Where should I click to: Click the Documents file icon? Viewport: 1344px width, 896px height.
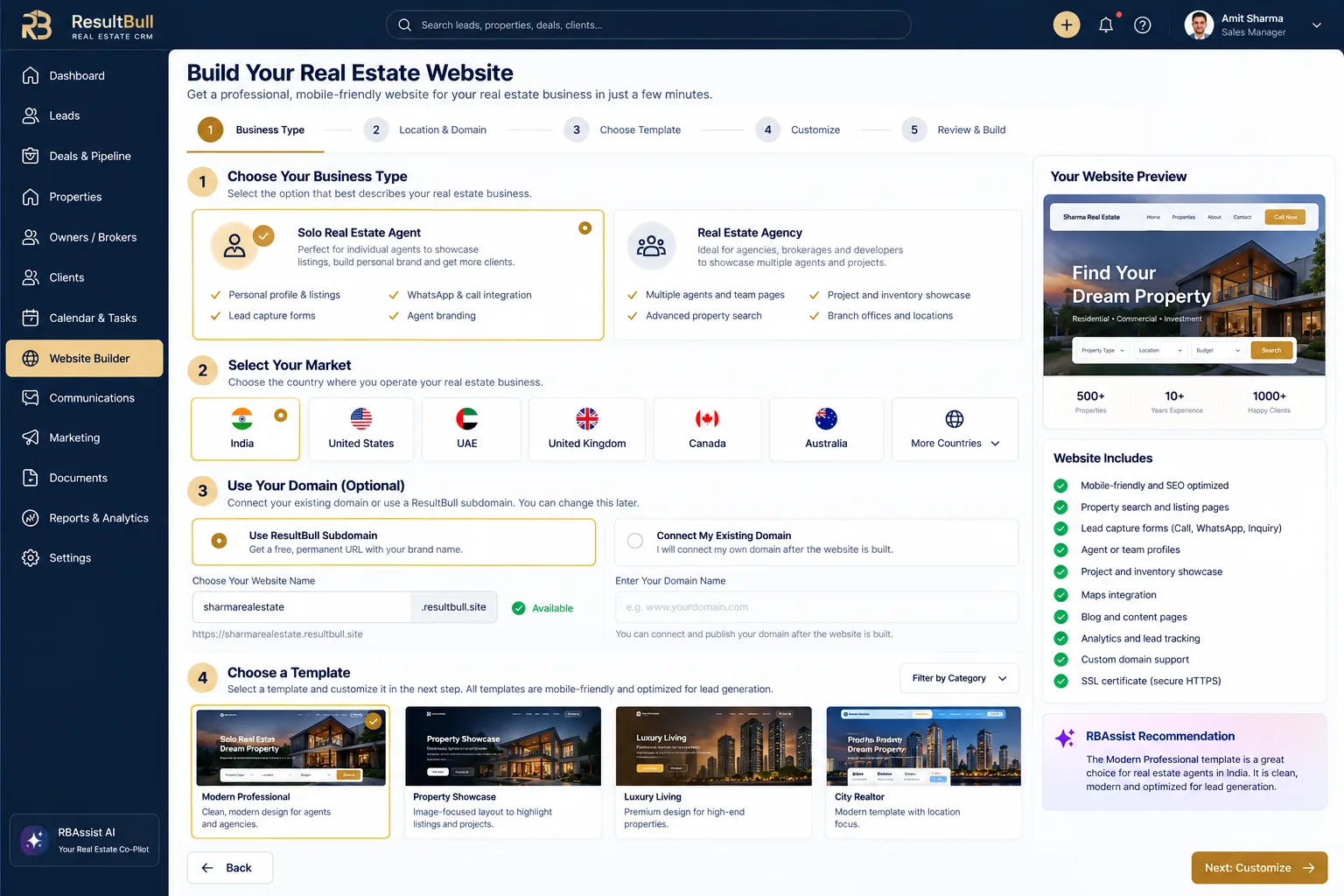click(x=31, y=478)
